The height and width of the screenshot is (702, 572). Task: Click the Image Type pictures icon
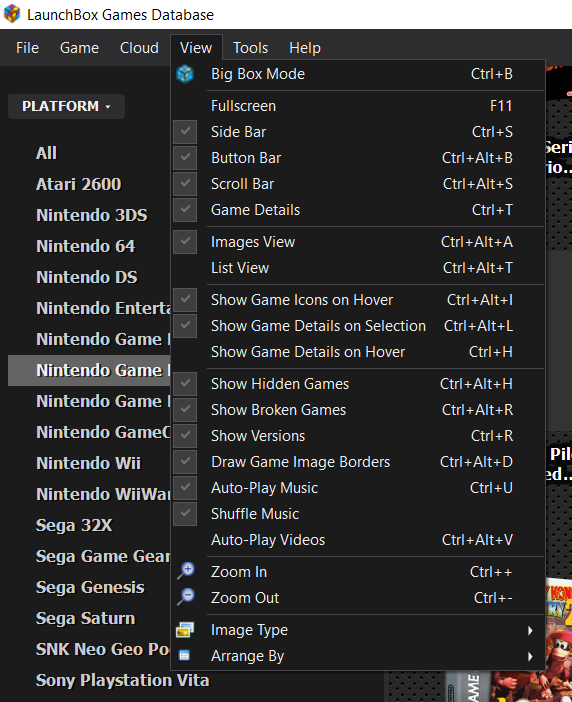[185, 630]
